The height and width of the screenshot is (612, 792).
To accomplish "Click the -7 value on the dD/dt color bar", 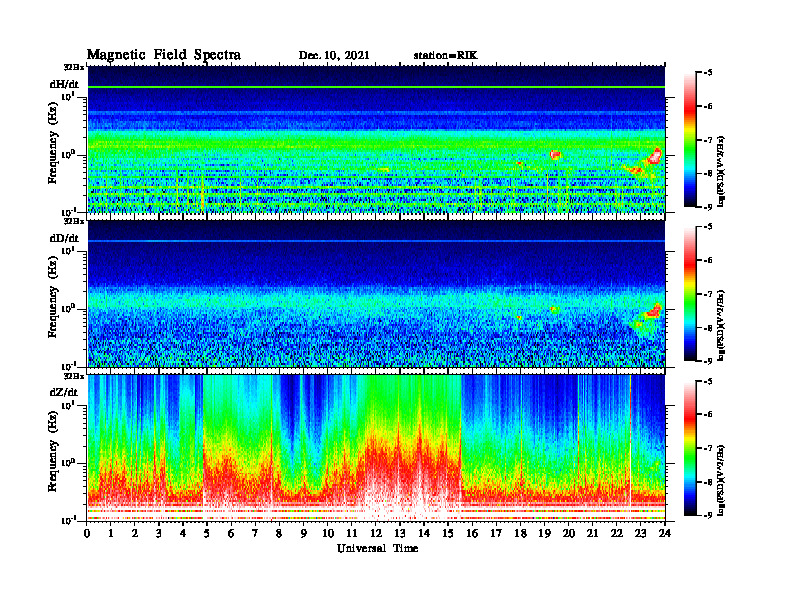I will point(708,294).
